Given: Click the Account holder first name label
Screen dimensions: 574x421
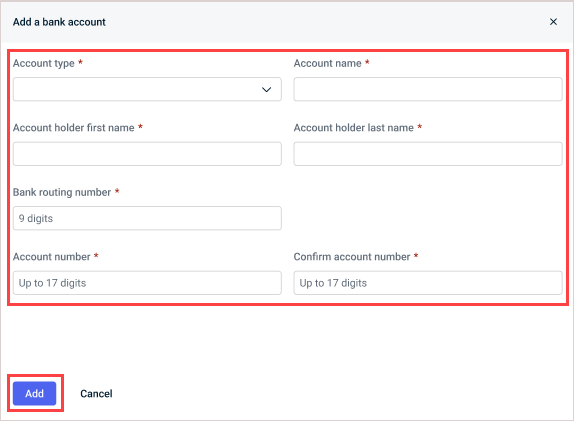Looking at the screenshot, I should [74, 128].
